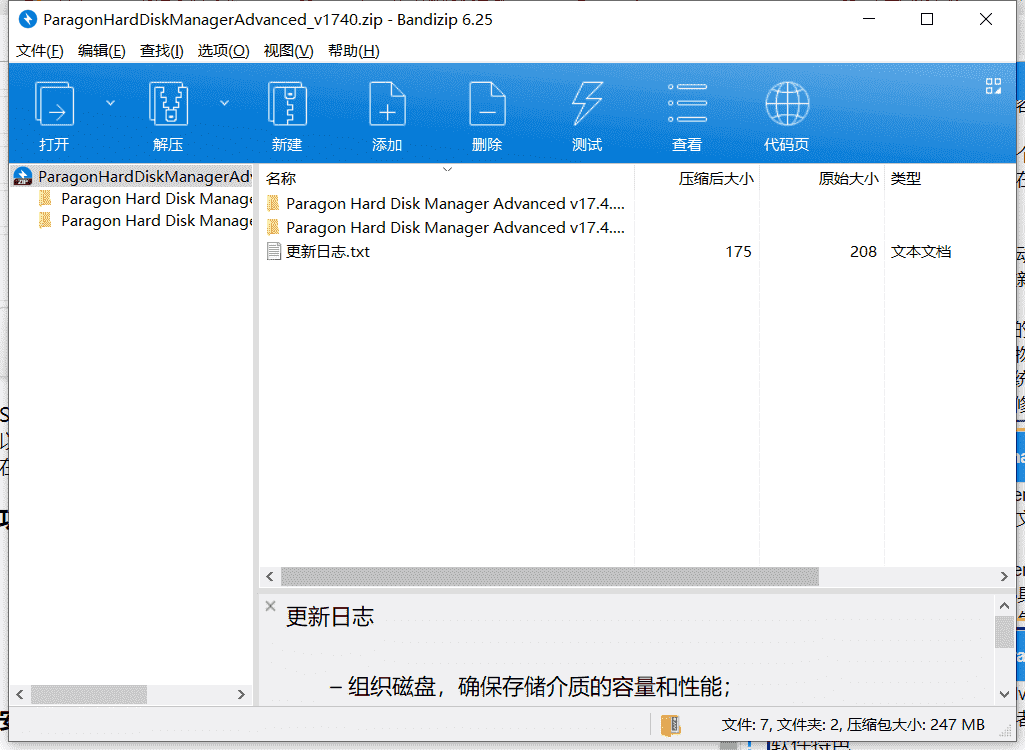The width and height of the screenshot is (1025, 750).
Task: Click the 新建 (New archive) icon
Action: pos(287,103)
